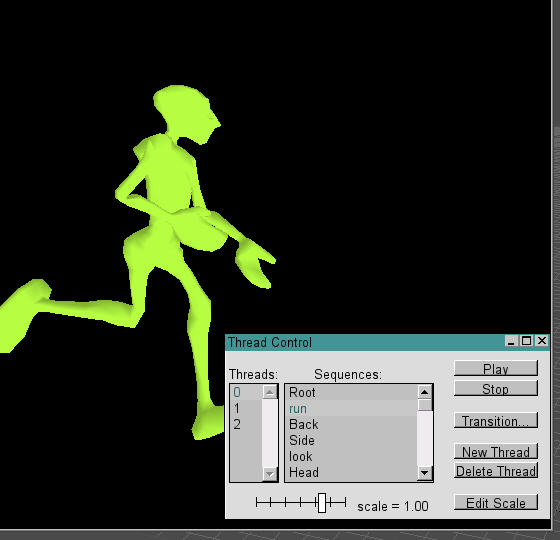
Task: Click Threads list scroll down arrow
Action: pyautogui.click(x=270, y=474)
